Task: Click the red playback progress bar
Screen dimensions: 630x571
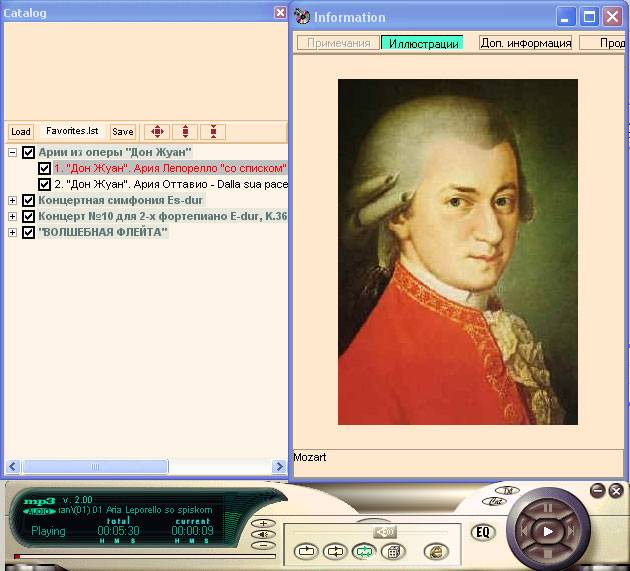Action: coord(145,557)
